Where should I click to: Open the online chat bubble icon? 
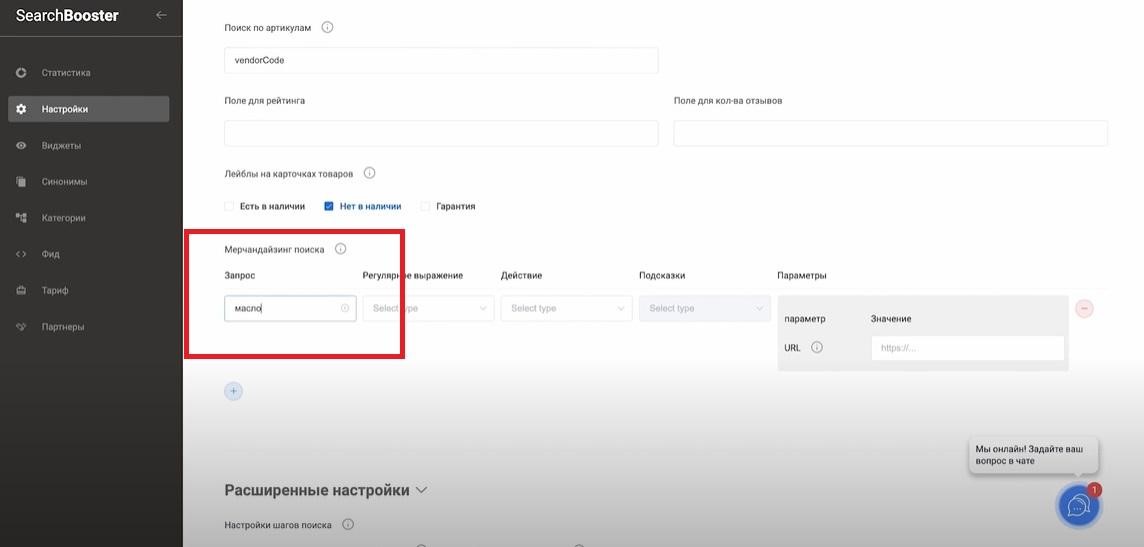(1078, 506)
